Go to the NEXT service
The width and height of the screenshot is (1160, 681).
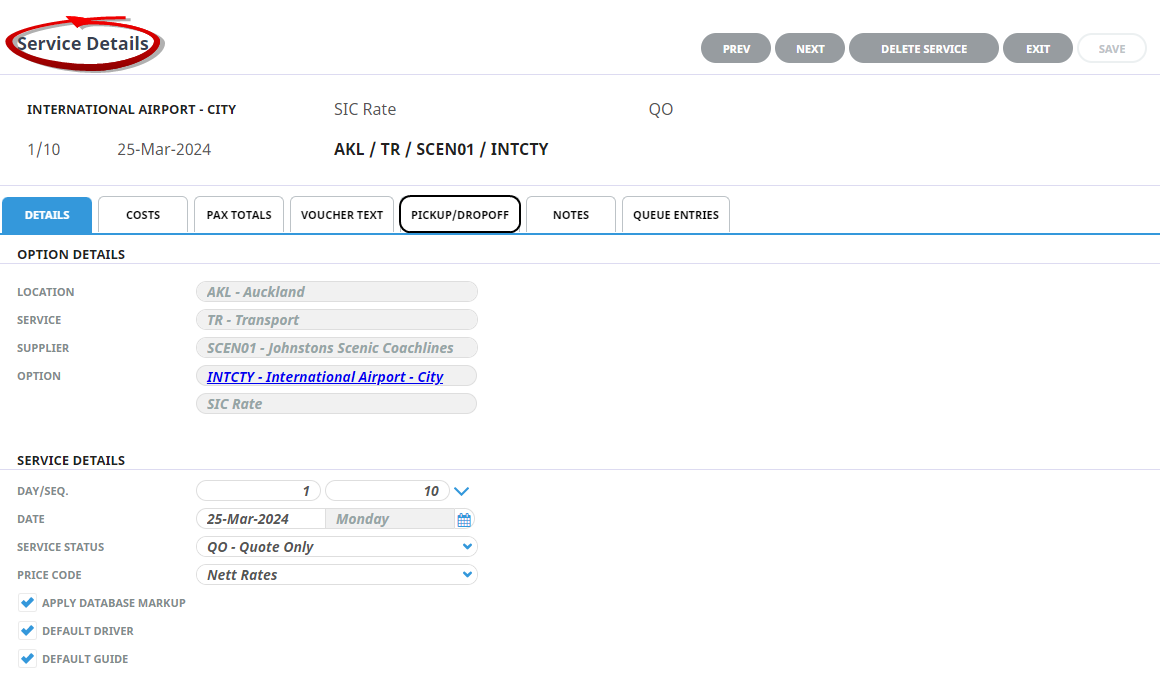pos(810,49)
